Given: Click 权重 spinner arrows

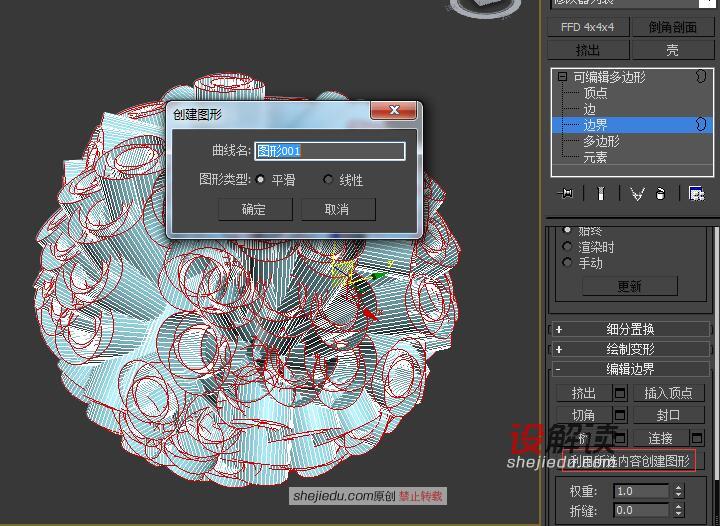Looking at the screenshot, I should pyautogui.click(x=679, y=491).
